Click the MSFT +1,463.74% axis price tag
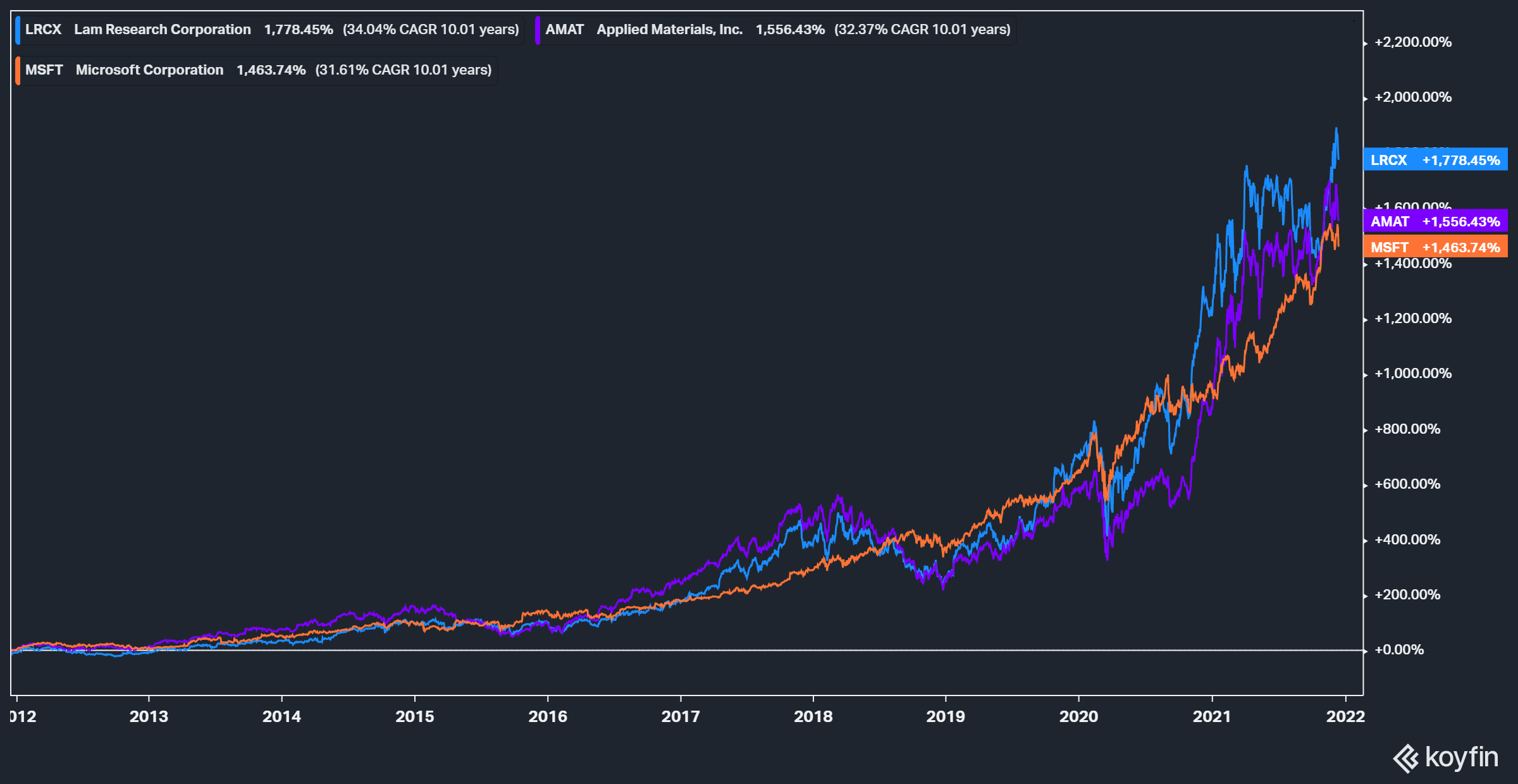Image resolution: width=1518 pixels, height=784 pixels. click(x=1435, y=247)
